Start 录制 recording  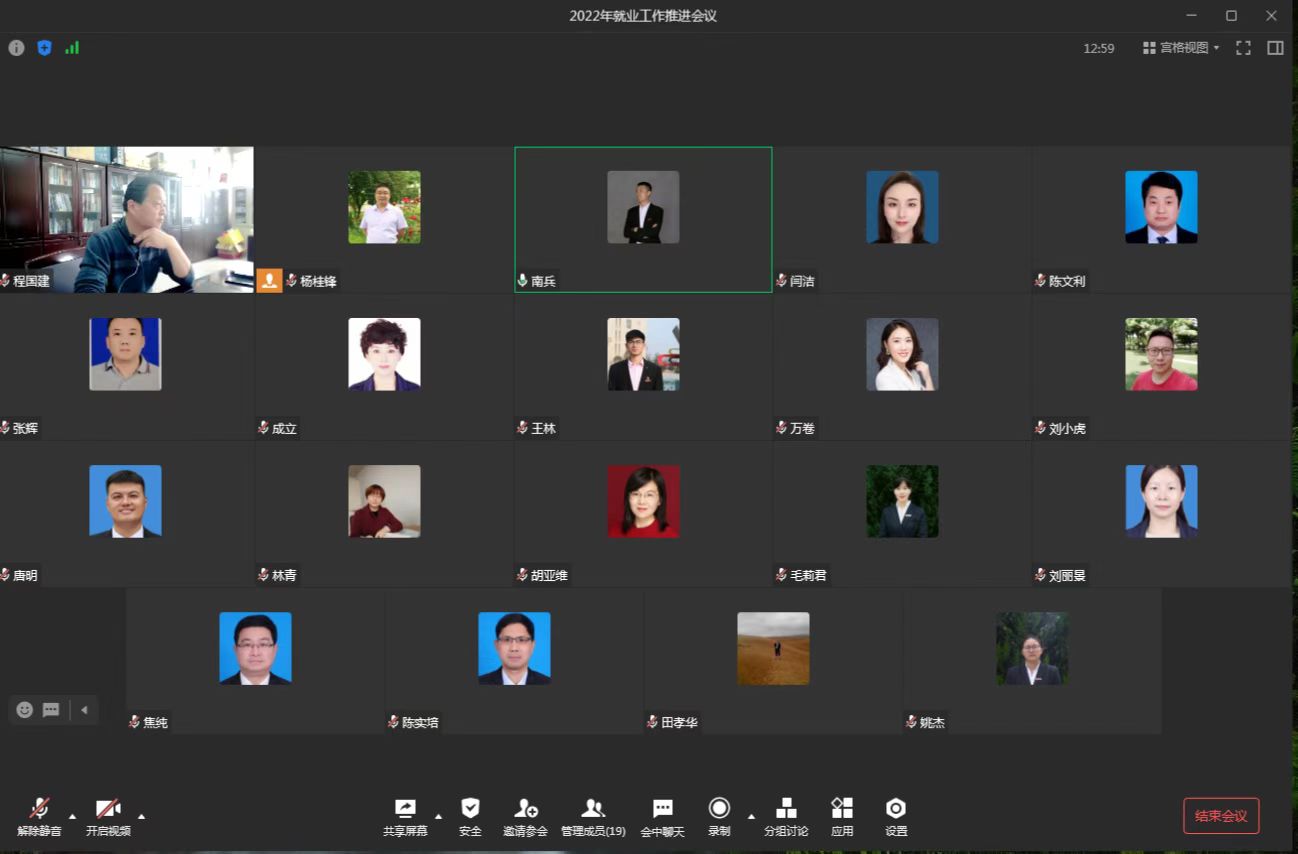click(719, 809)
